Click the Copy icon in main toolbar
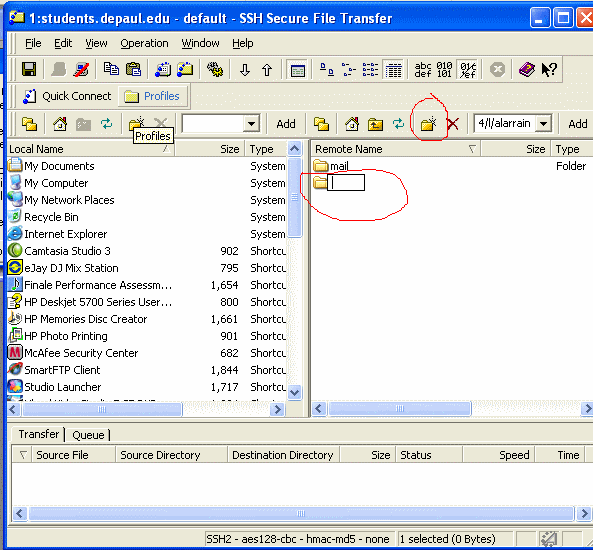The height and width of the screenshot is (550, 593). point(111,69)
